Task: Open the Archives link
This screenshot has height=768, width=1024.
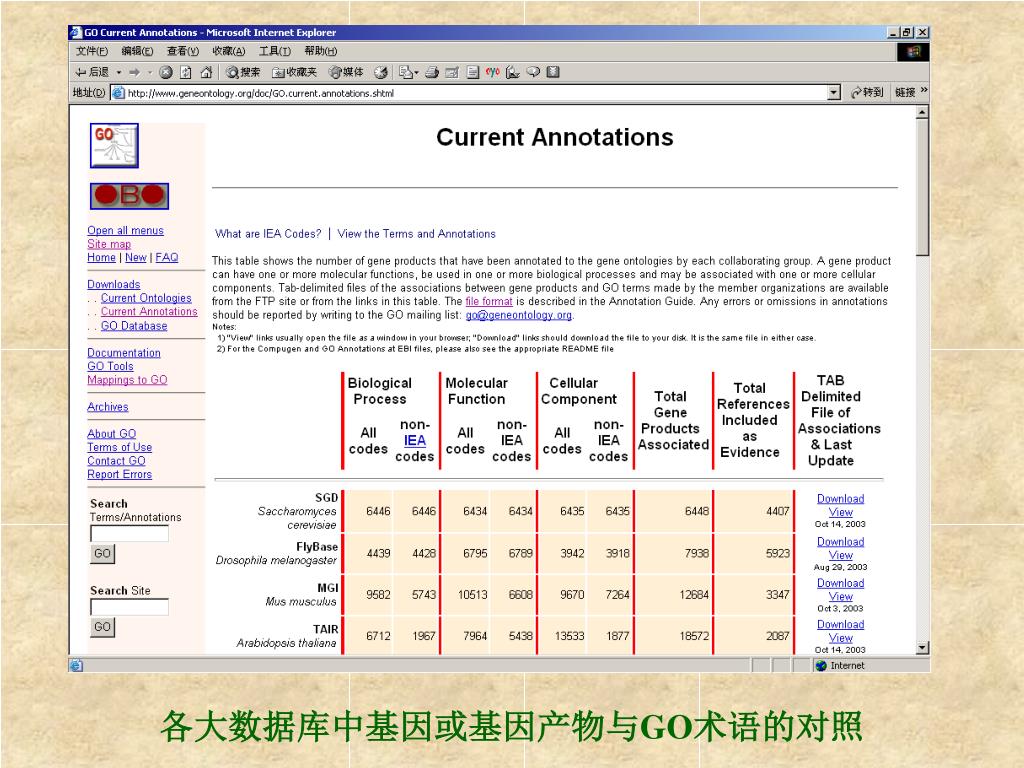Action: click(x=108, y=407)
